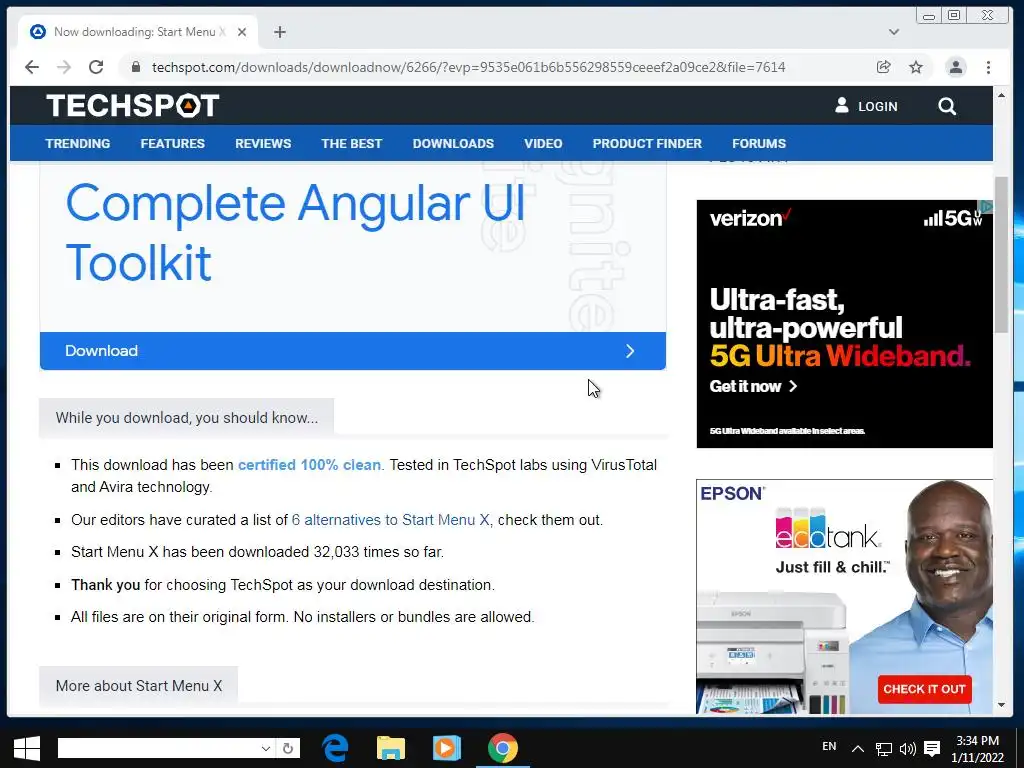Go back using the browser back arrow
The image size is (1024, 768).
point(32,67)
